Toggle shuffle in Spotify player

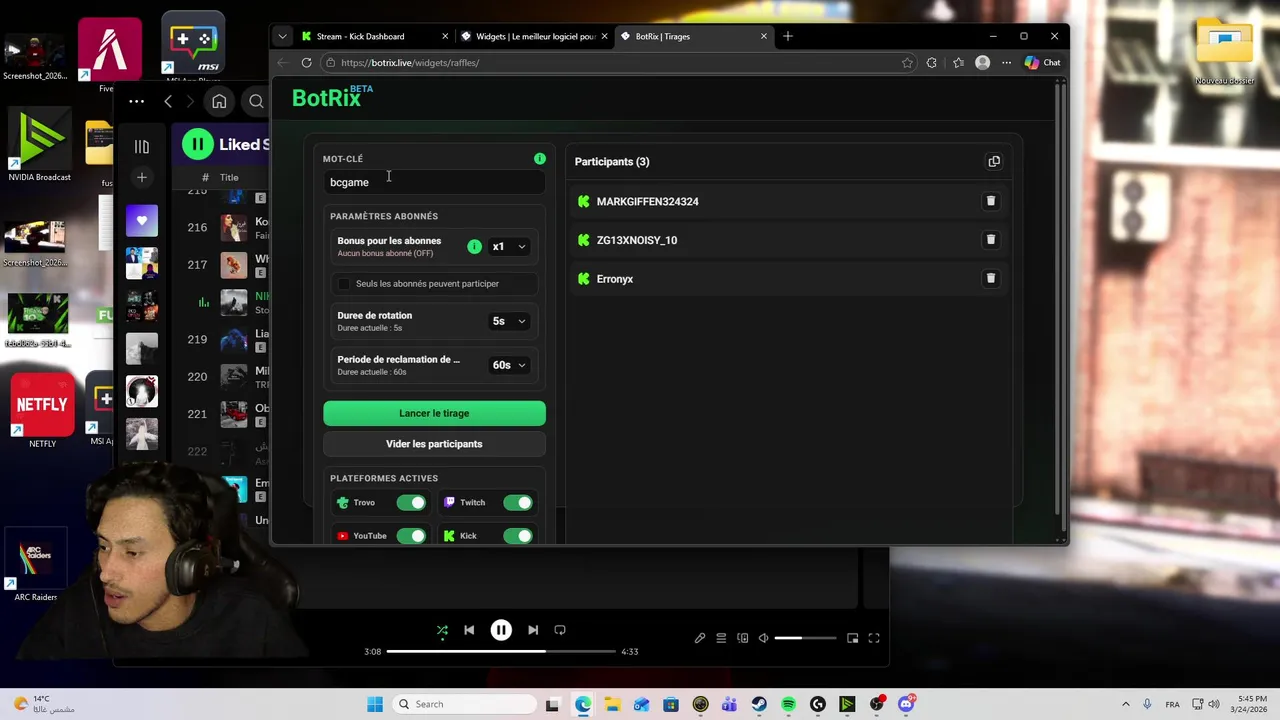click(x=442, y=630)
